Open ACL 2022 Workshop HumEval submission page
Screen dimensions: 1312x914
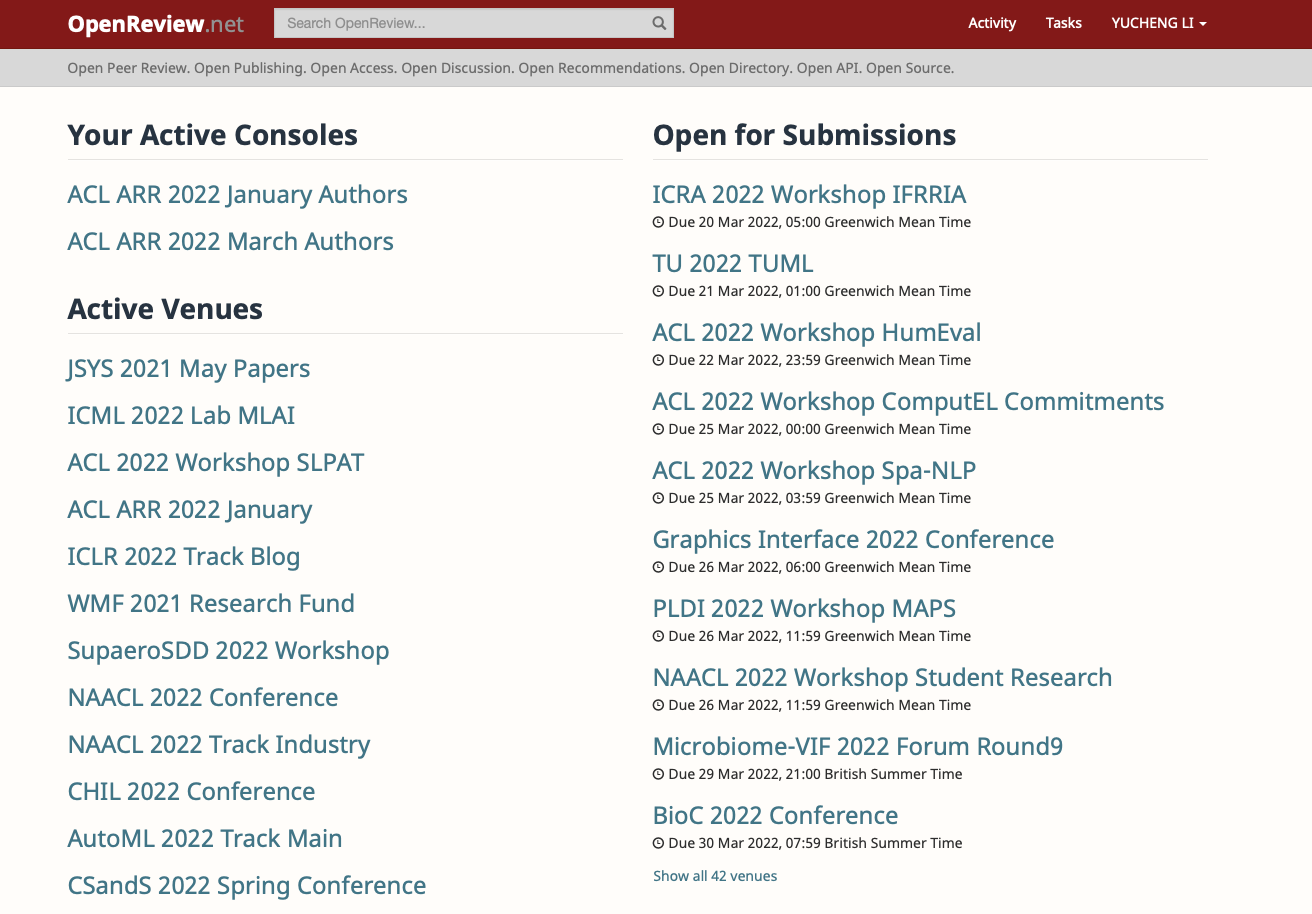pyautogui.click(x=816, y=332)
